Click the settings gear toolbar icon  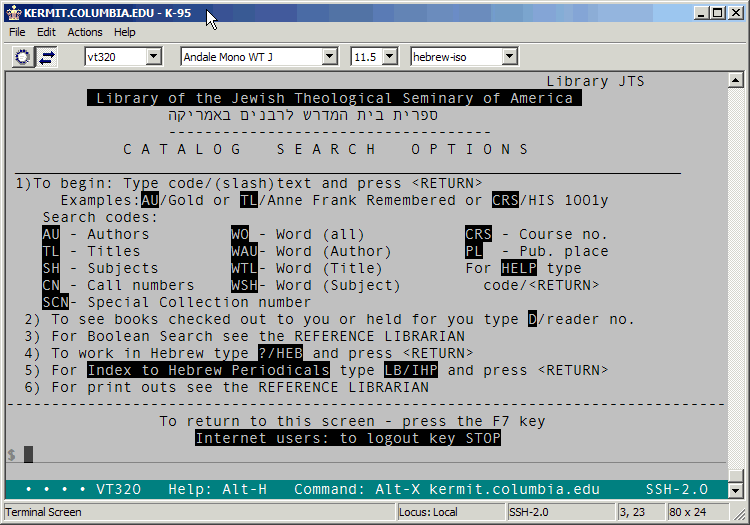coord(22,57)
